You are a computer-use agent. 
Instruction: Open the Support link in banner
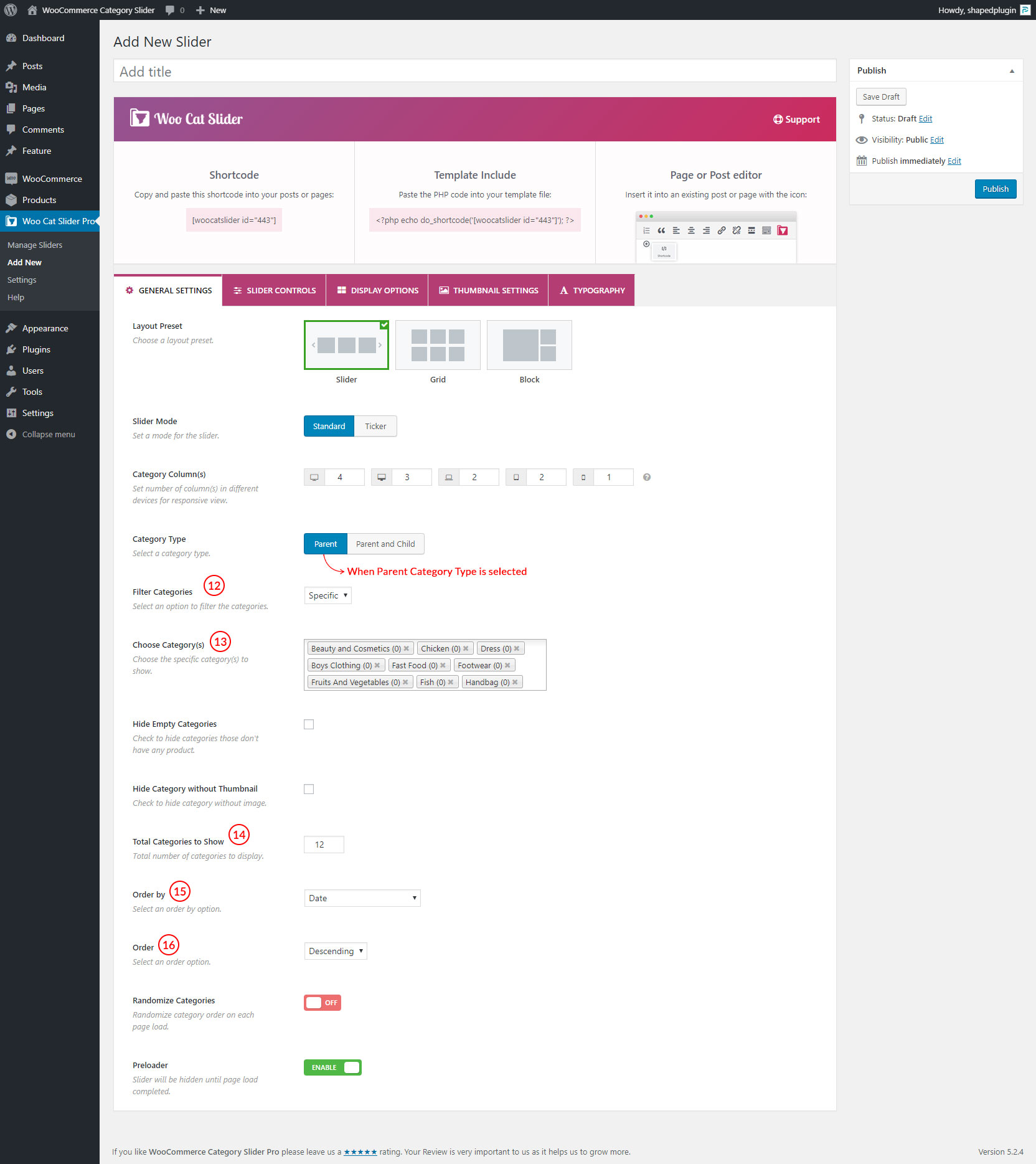[x=796, y=120]
